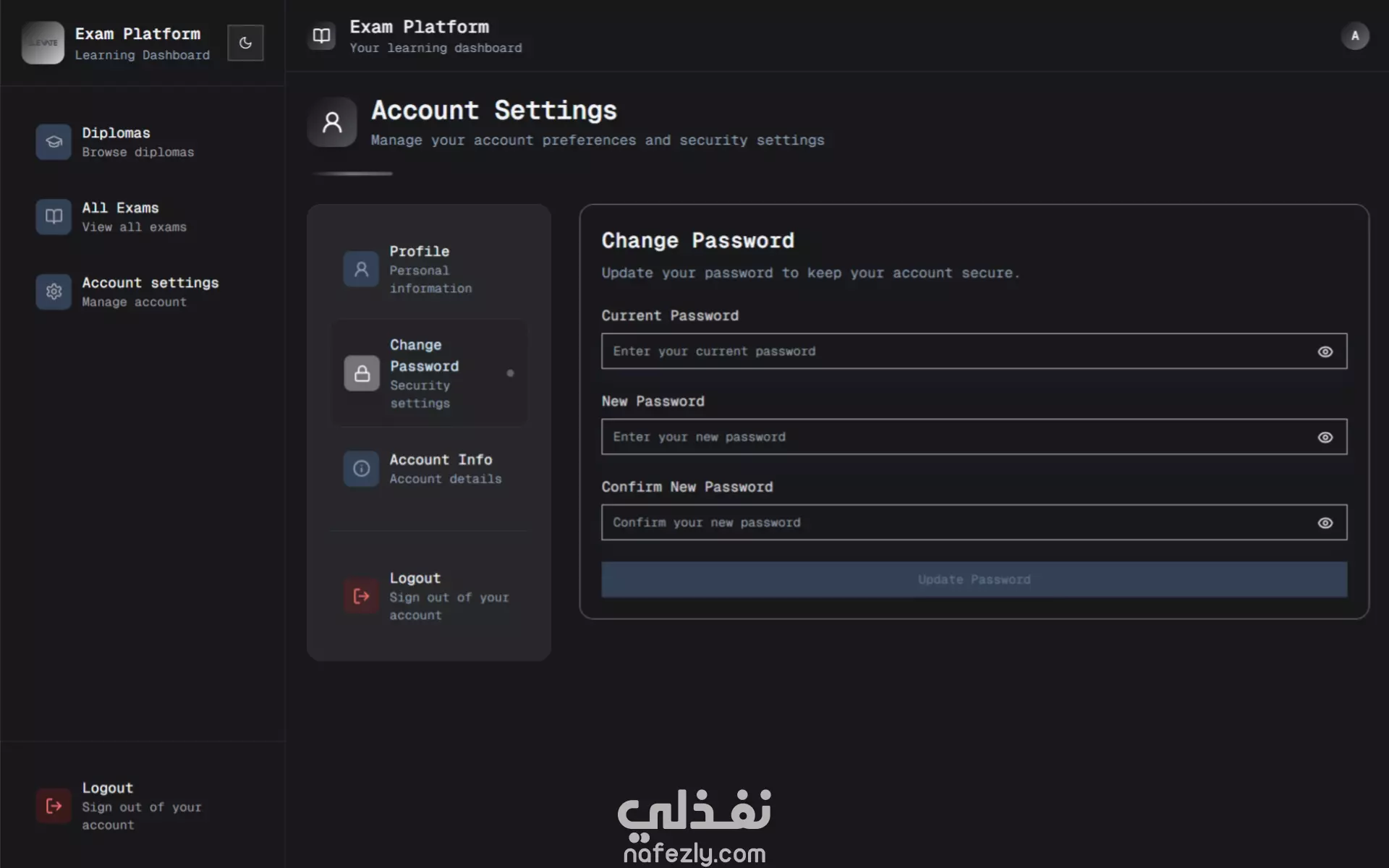This screenshot has width=1389, height=868.
Task: Open the user avatar 'A' menu
Action: (1354, 35)
